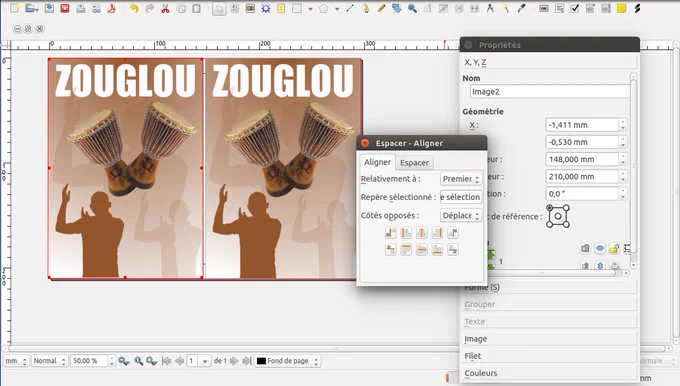680x386 pixels.
Task: Insert a PDF check box field
Action: pyautogui.click(x=575, y=8)
